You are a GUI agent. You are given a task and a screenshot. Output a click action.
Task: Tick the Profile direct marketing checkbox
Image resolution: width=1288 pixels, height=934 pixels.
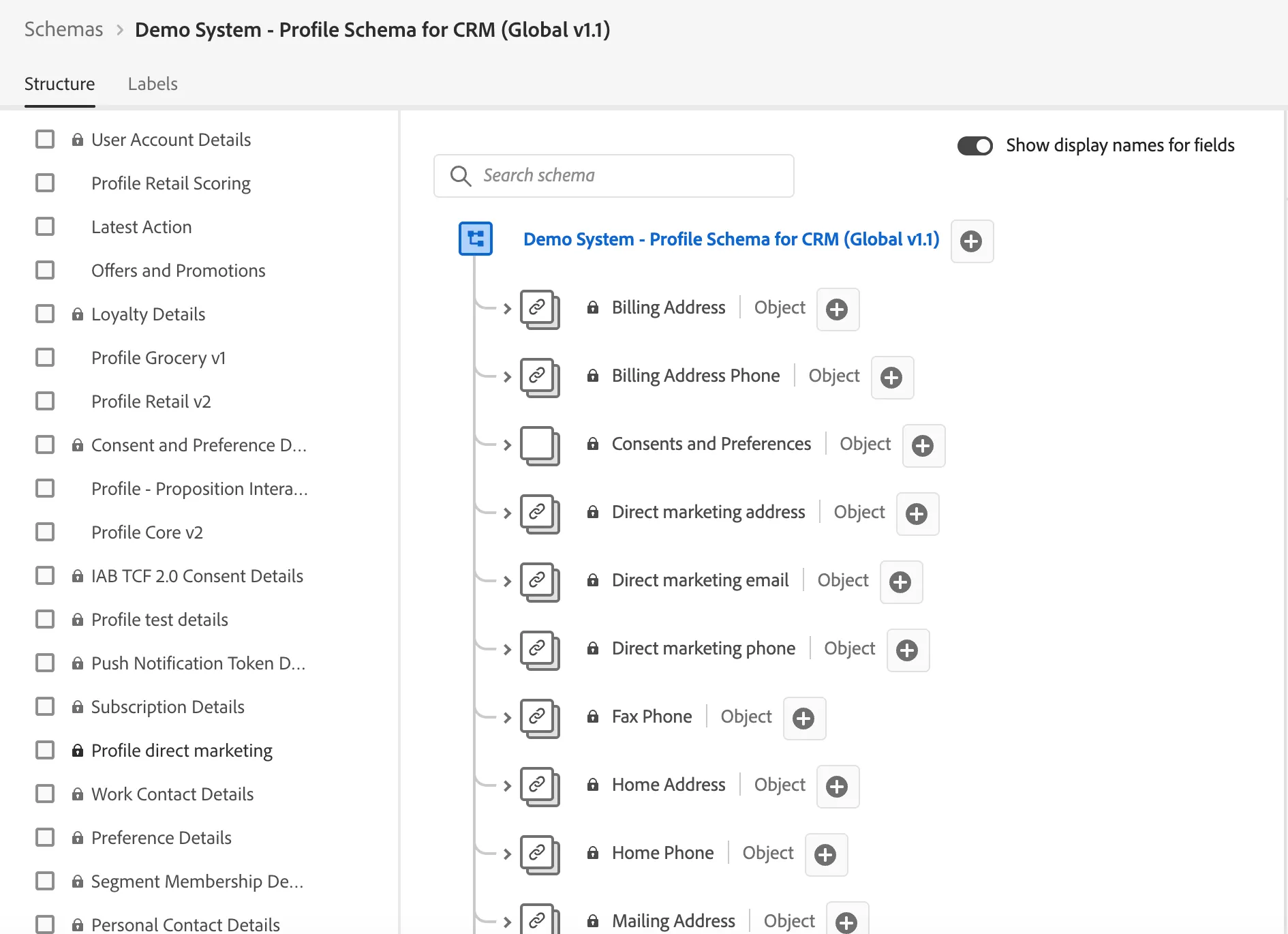click(x=45, y=750)
